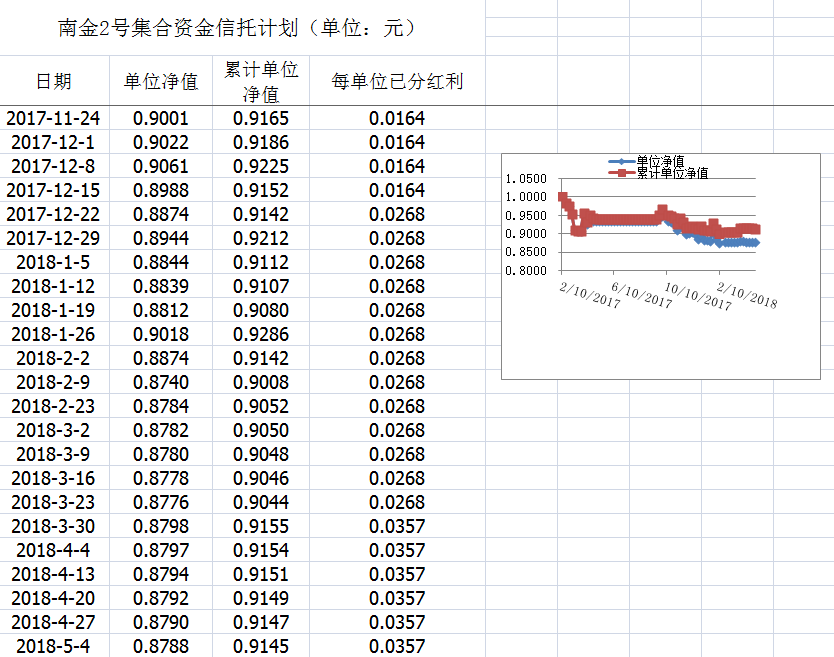This screenshot has height=657, width=834.
Task: Click the 日期 column header cell
Action: (53, 81)
